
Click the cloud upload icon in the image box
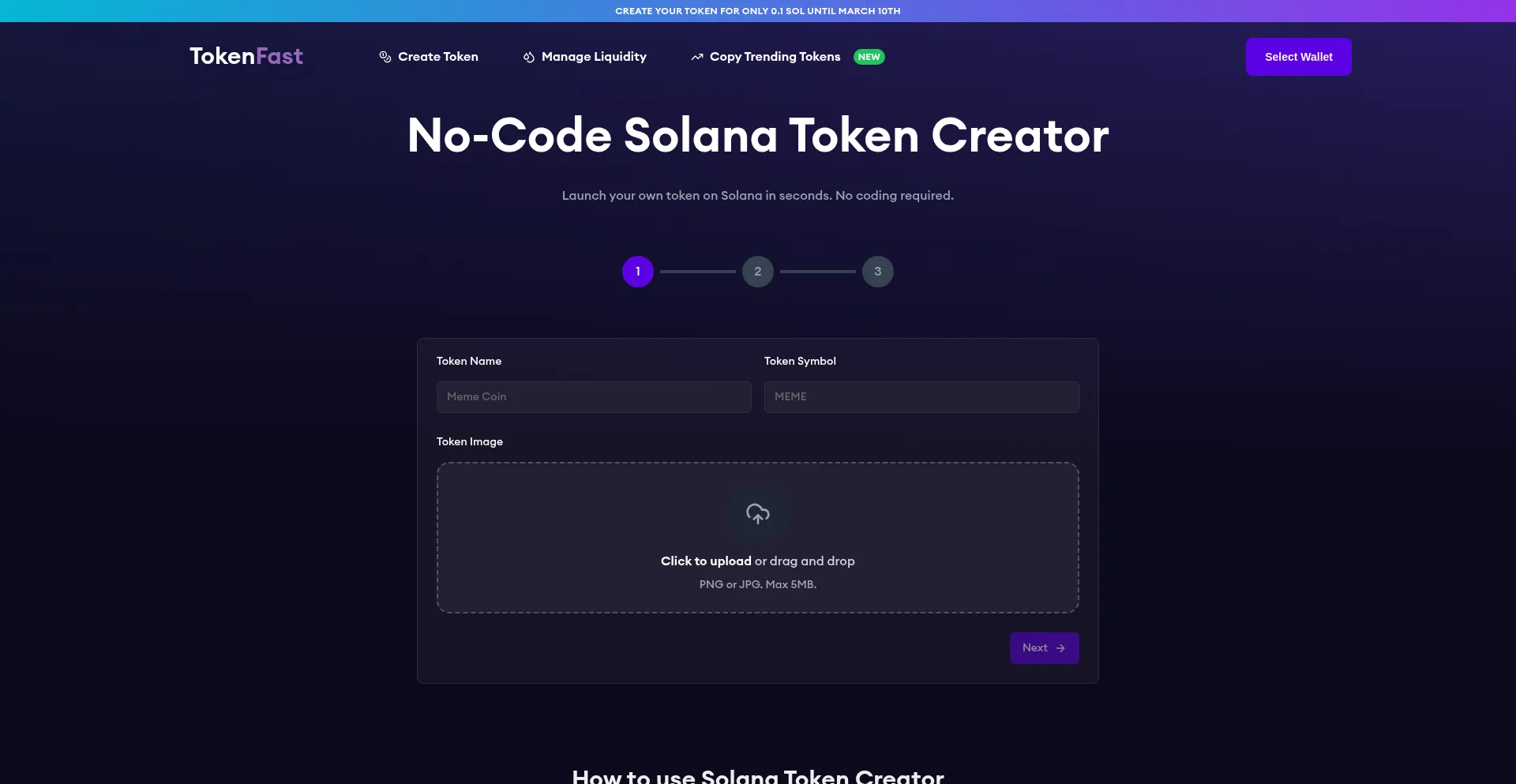click(x=757, y=513)
